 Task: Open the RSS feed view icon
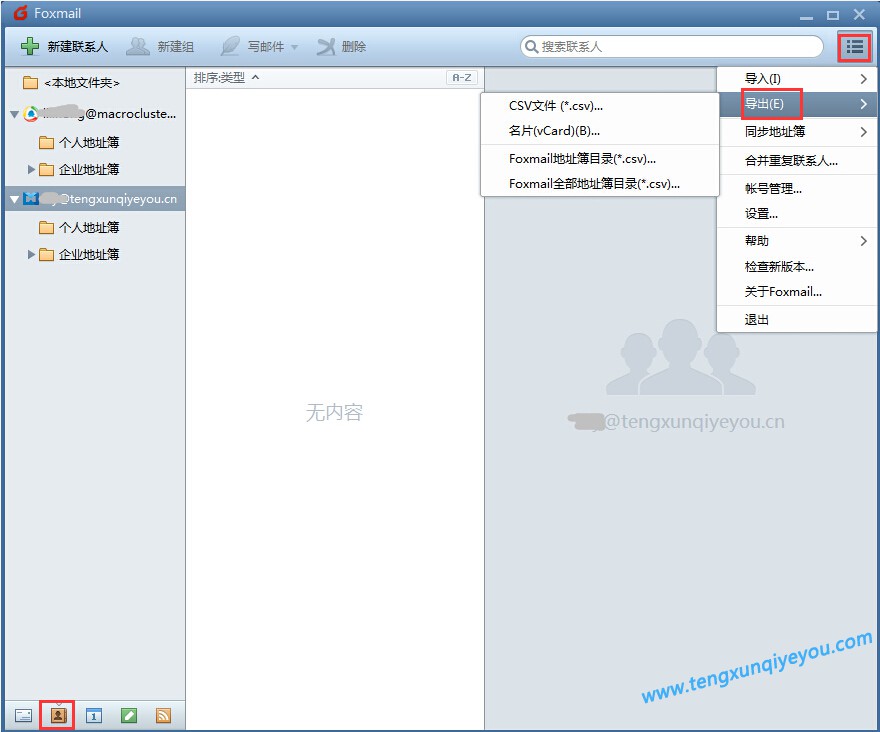point(163,716)
